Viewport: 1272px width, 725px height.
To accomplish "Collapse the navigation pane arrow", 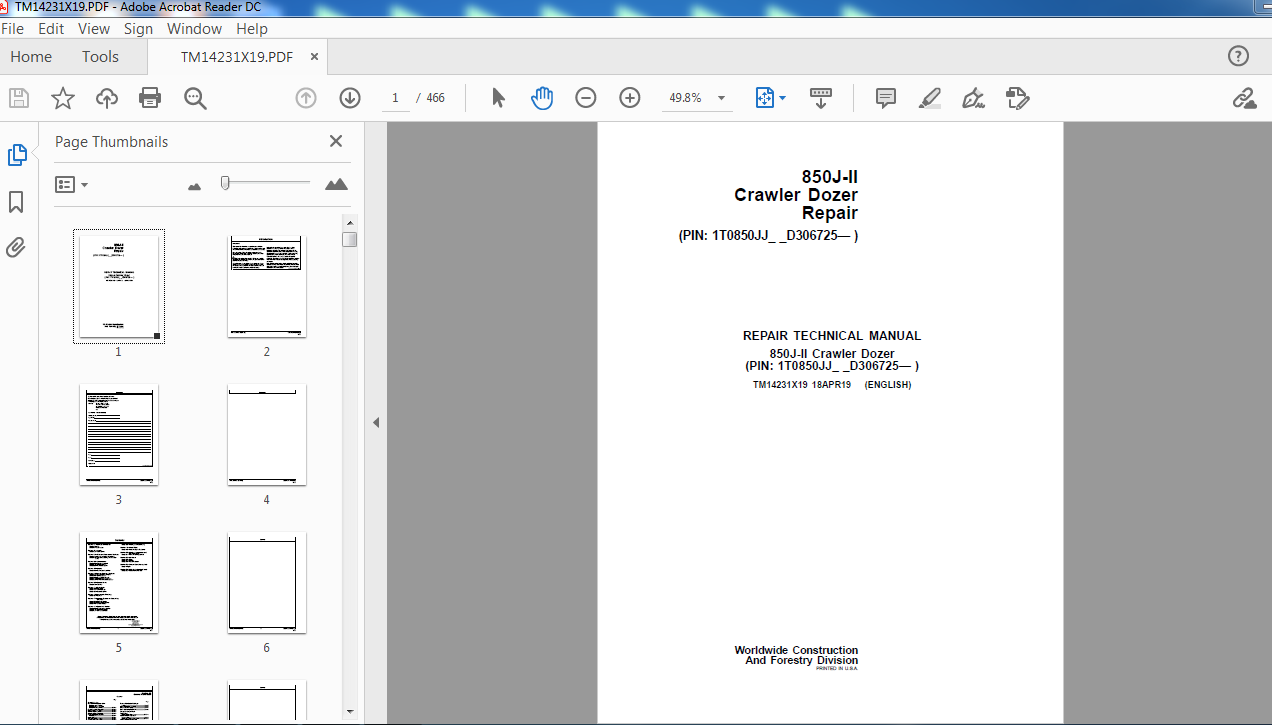I will [x=376, y=423].
